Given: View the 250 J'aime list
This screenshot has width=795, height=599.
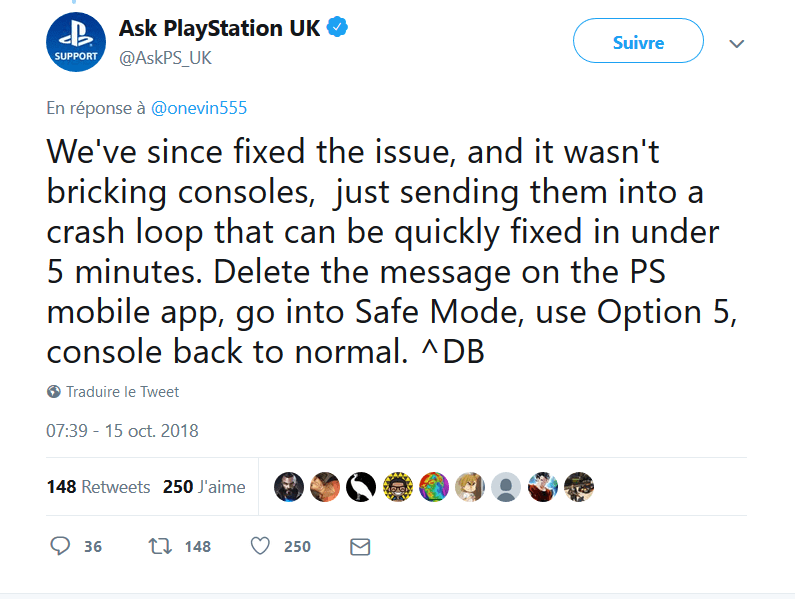Looking at the screenshot, I should [204, 487].
